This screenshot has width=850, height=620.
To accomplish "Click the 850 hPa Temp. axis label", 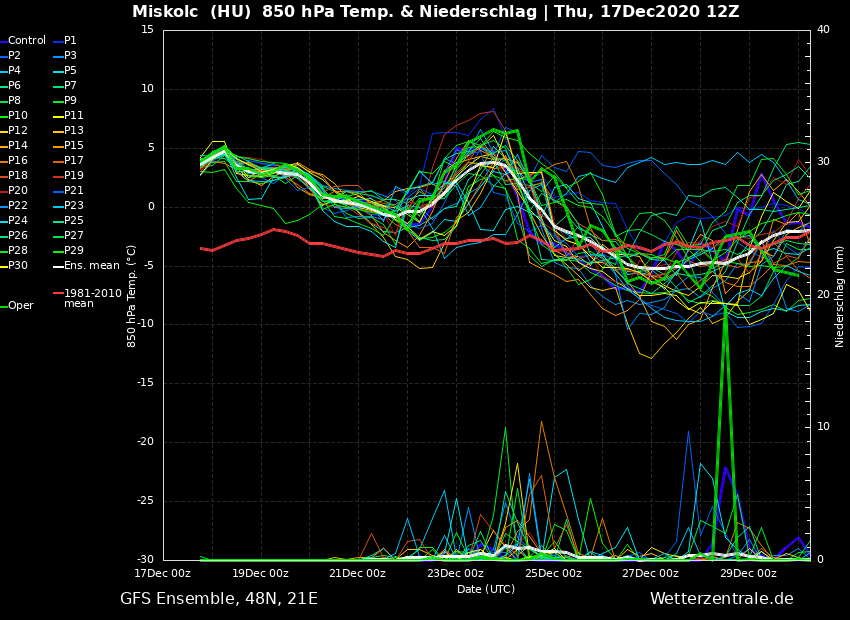I will point(132,296).
